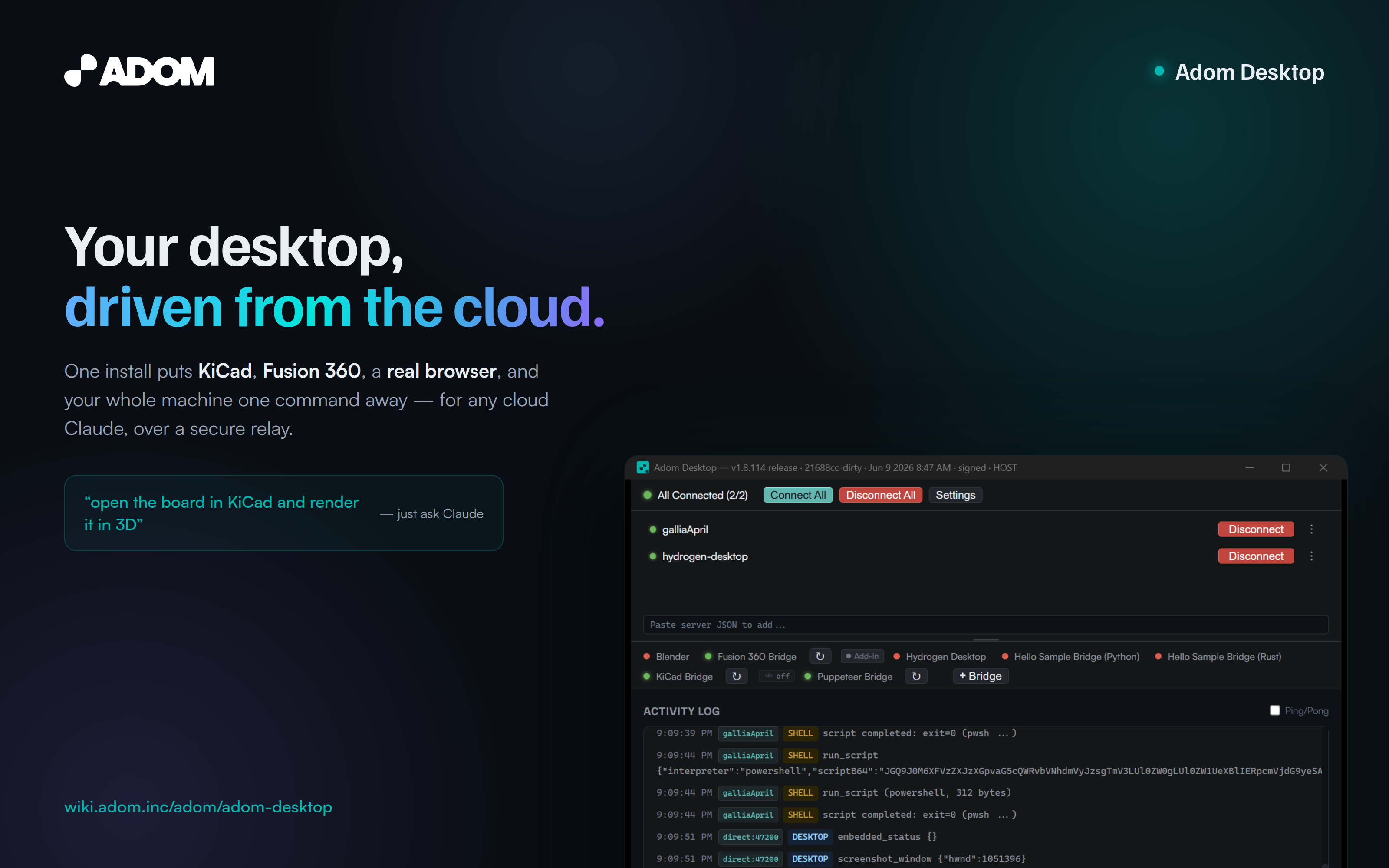The height and width of the screenshot is (868, 1389).
Task: Focus the Paste server JSON input field
Action: (x=985, y=625)
